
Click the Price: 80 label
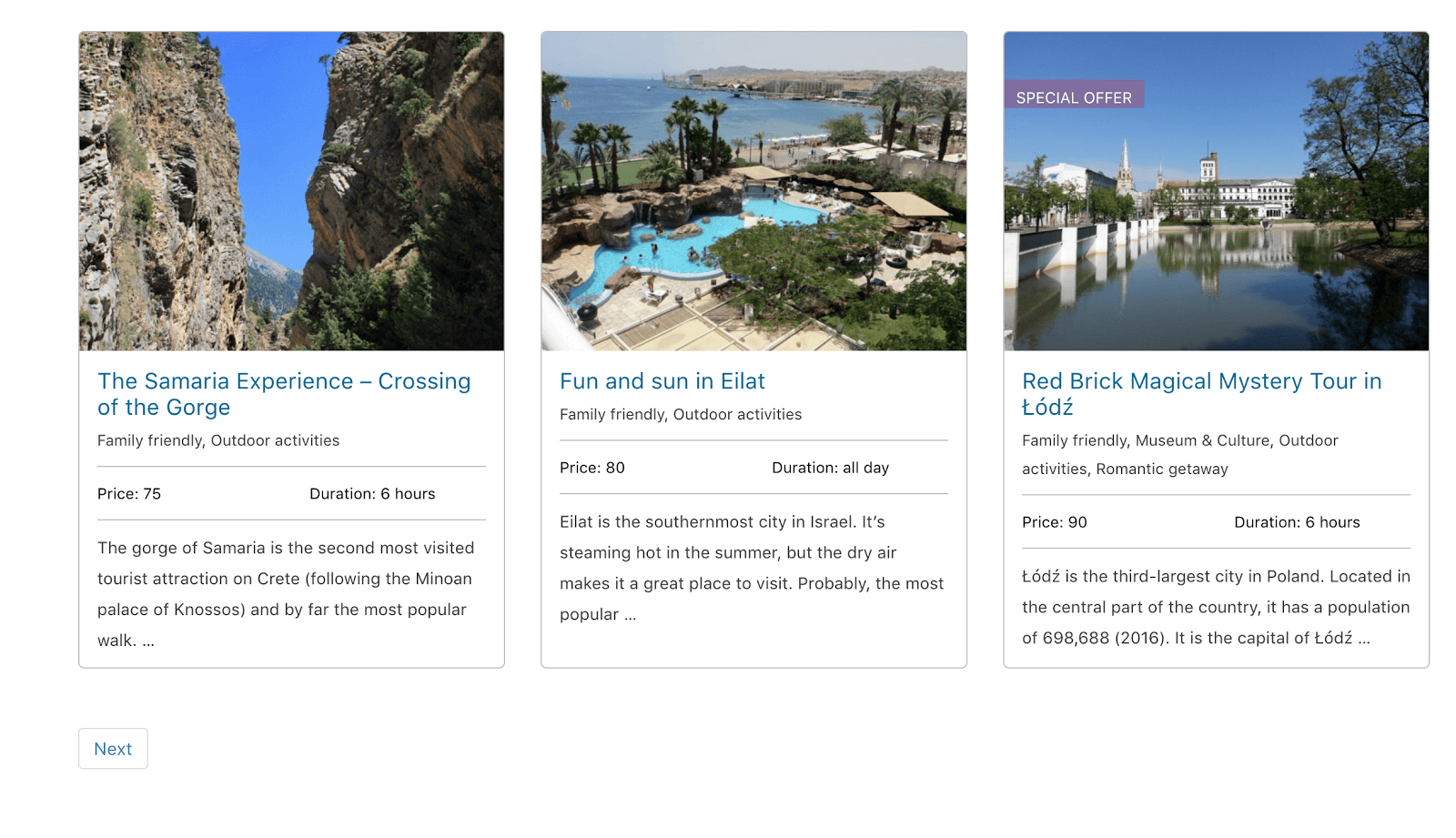[592, 468]
